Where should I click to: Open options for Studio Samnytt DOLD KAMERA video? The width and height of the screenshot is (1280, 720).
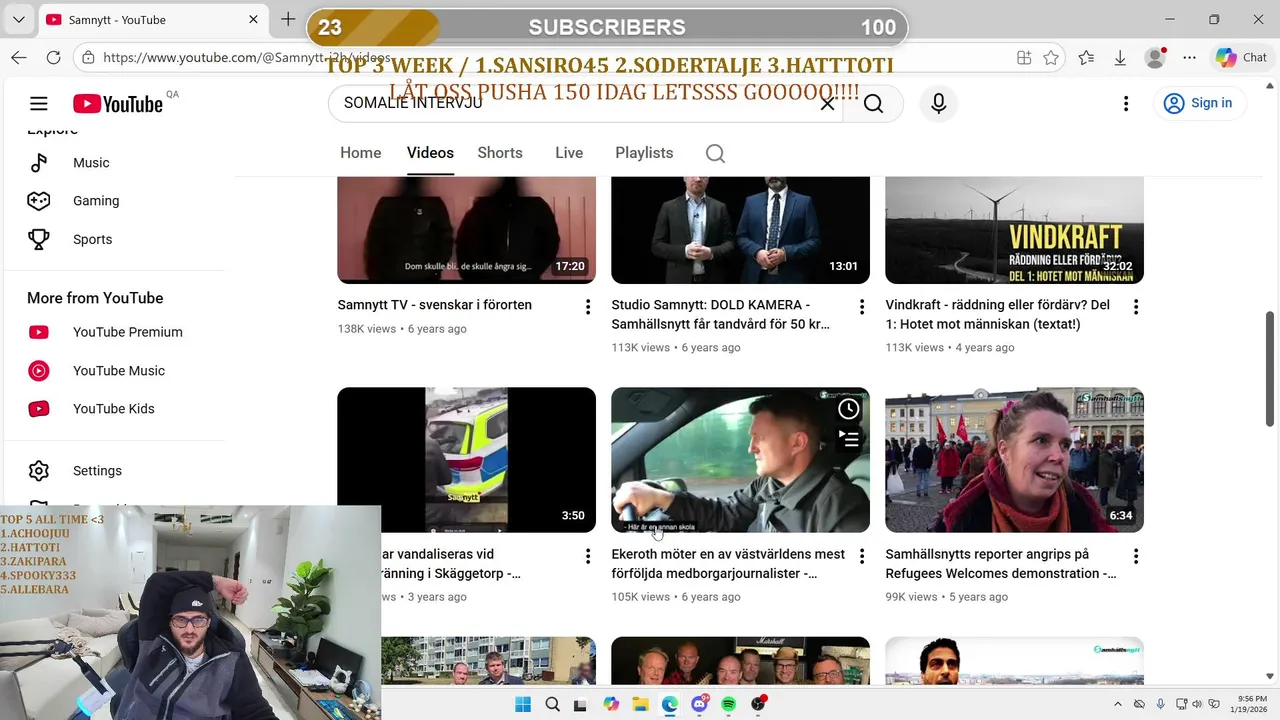point(862,307)
